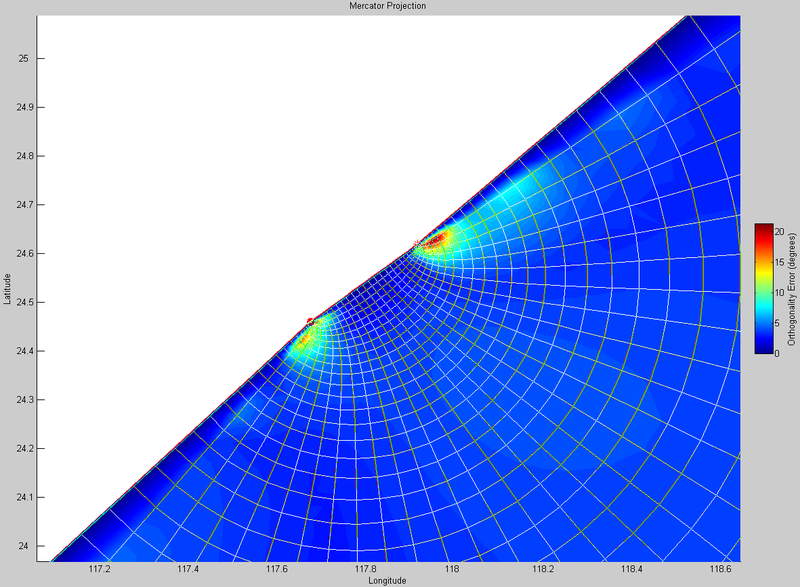Screen dimensions: 800x587
Task: Click colorbar tick label "0"
Action: click(x=777, y=353)
